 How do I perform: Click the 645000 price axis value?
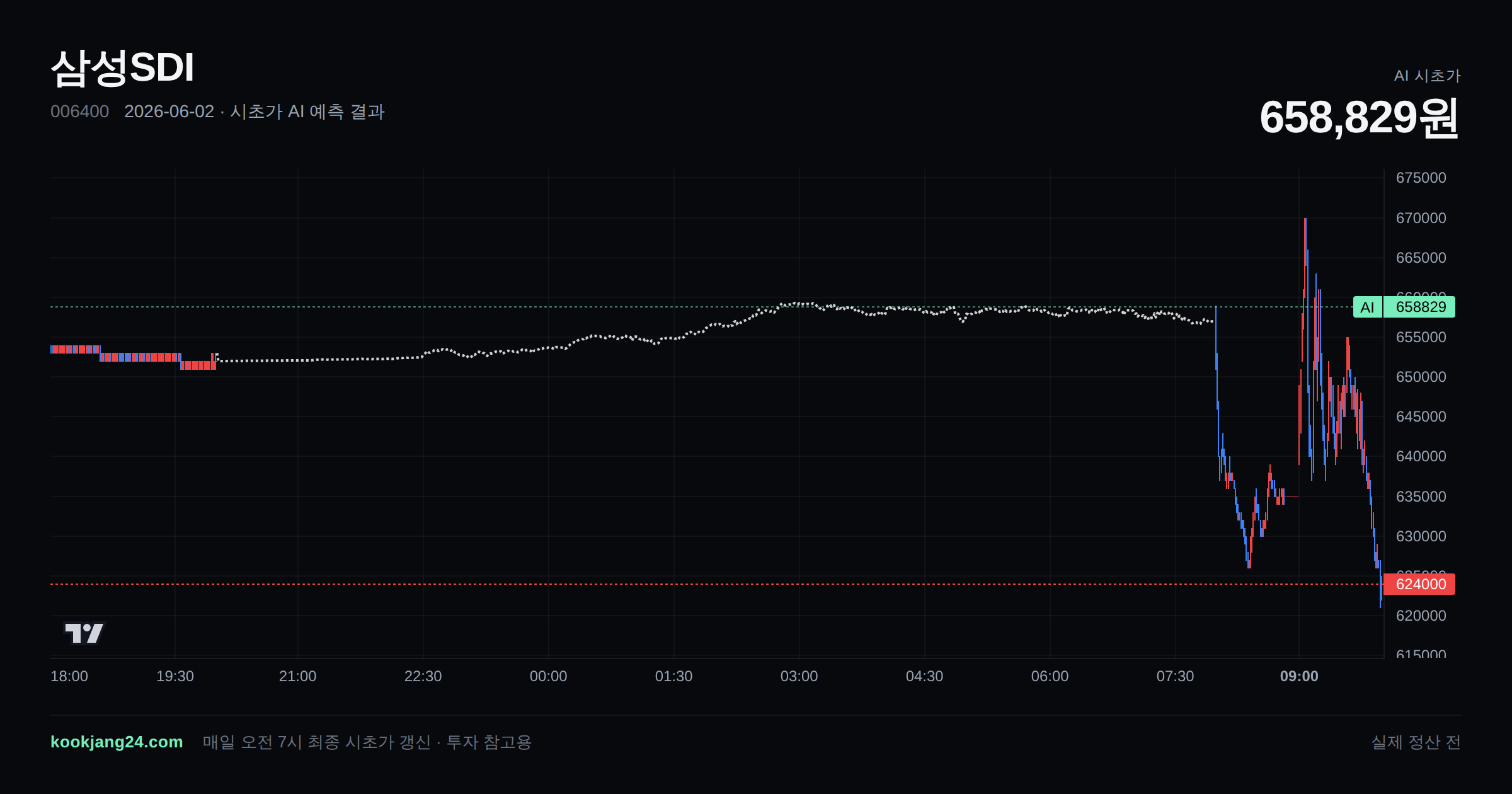[1421, 417]
